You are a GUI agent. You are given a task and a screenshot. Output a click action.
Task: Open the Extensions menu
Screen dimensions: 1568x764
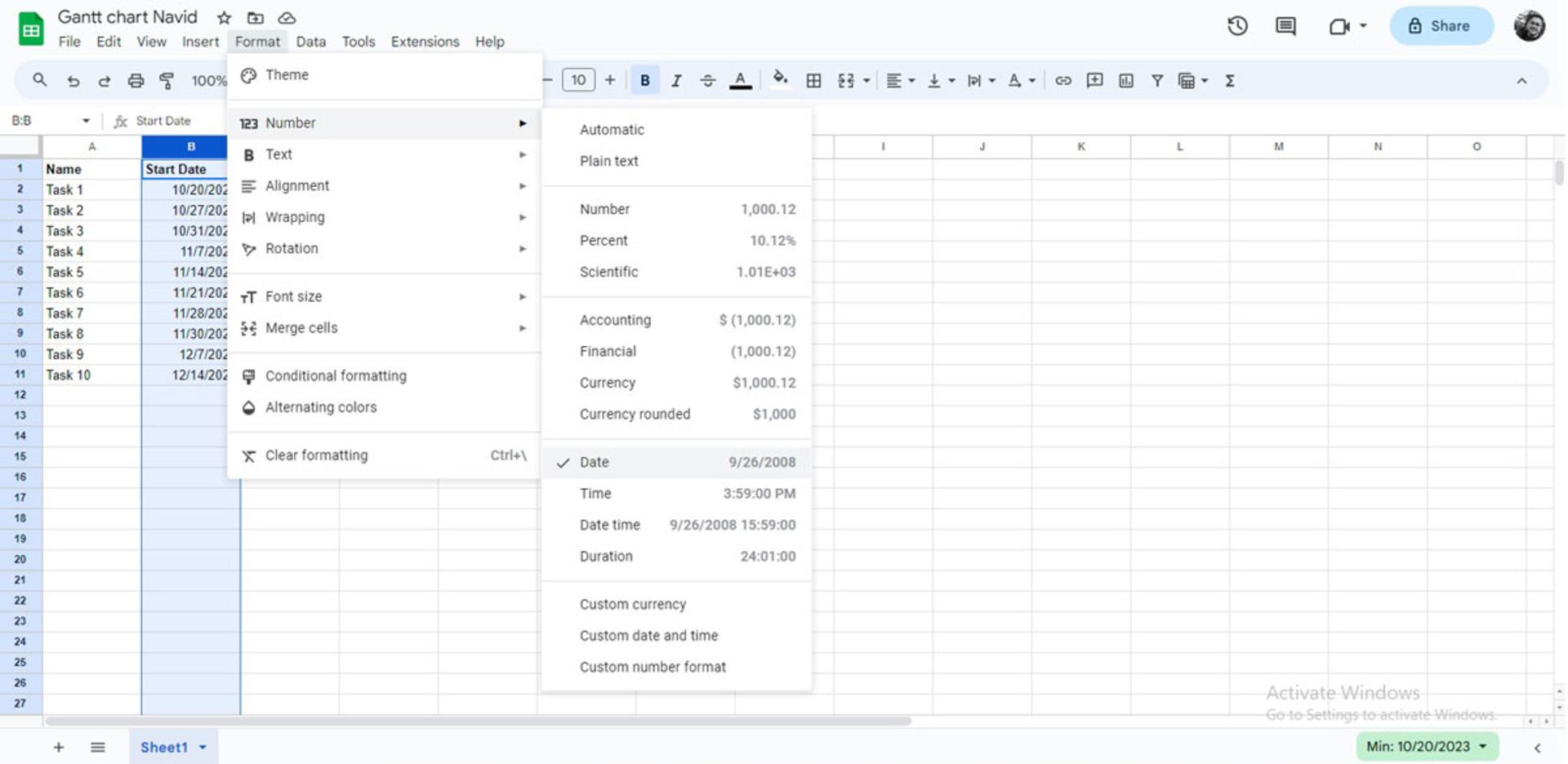425,42
